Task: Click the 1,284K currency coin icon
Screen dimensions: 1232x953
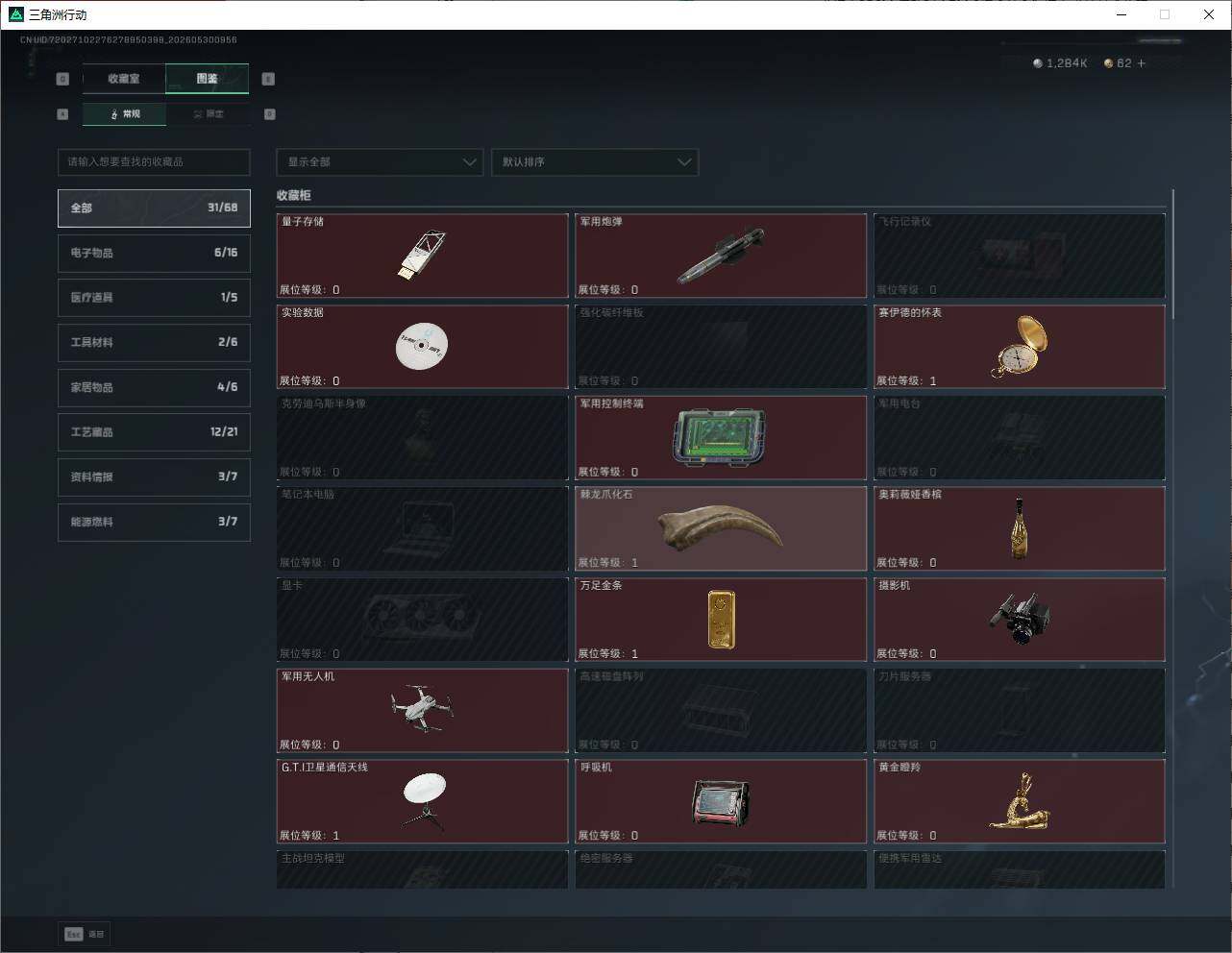Action: coord(1037,63)
